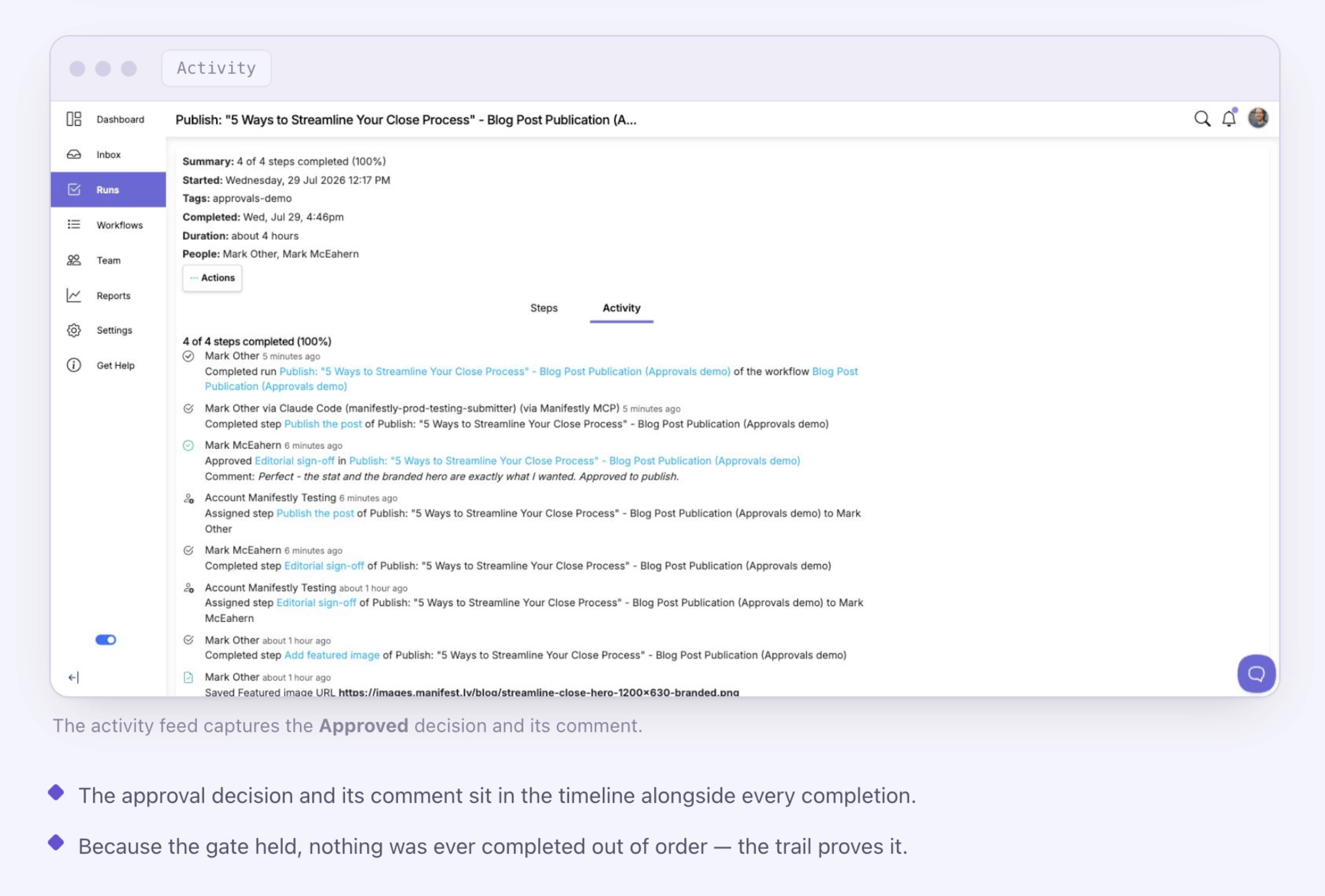Click the 'Tags: approvals-demo' line

tap(237, 198)
